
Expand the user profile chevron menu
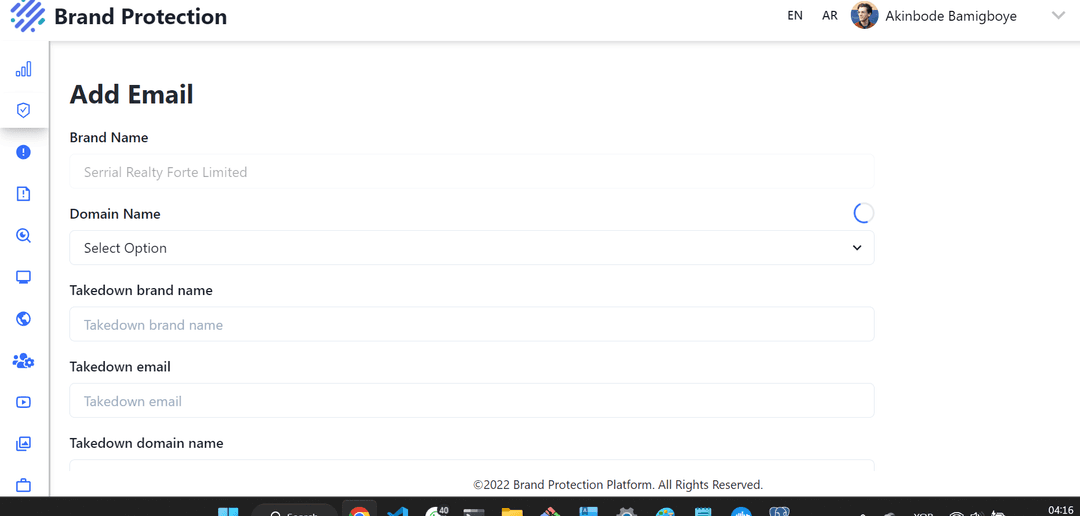(x=1058, y=16)
